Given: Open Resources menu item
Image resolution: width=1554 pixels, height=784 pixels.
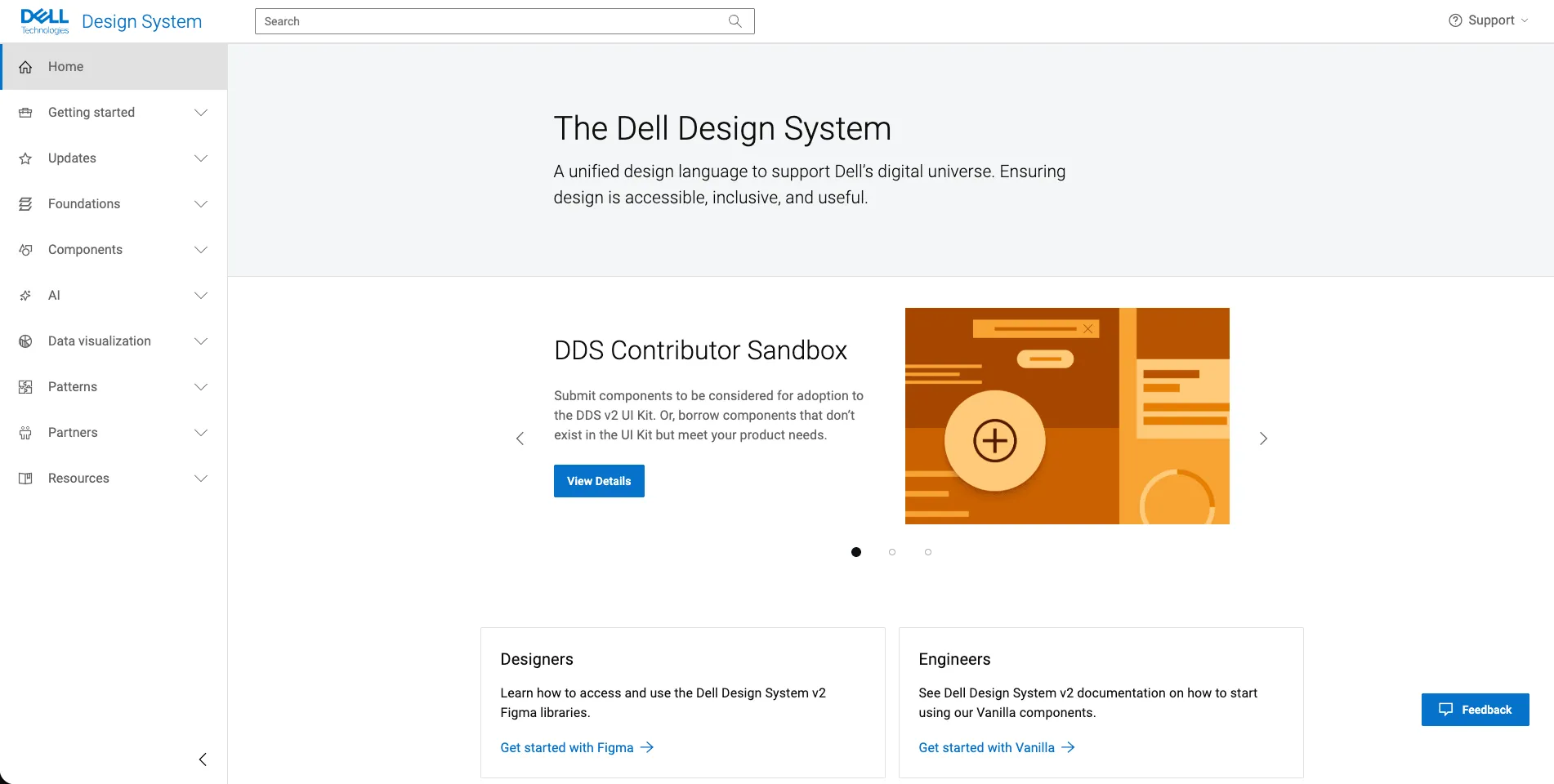Looking at the screenshot, I should (x=114, y=479).
